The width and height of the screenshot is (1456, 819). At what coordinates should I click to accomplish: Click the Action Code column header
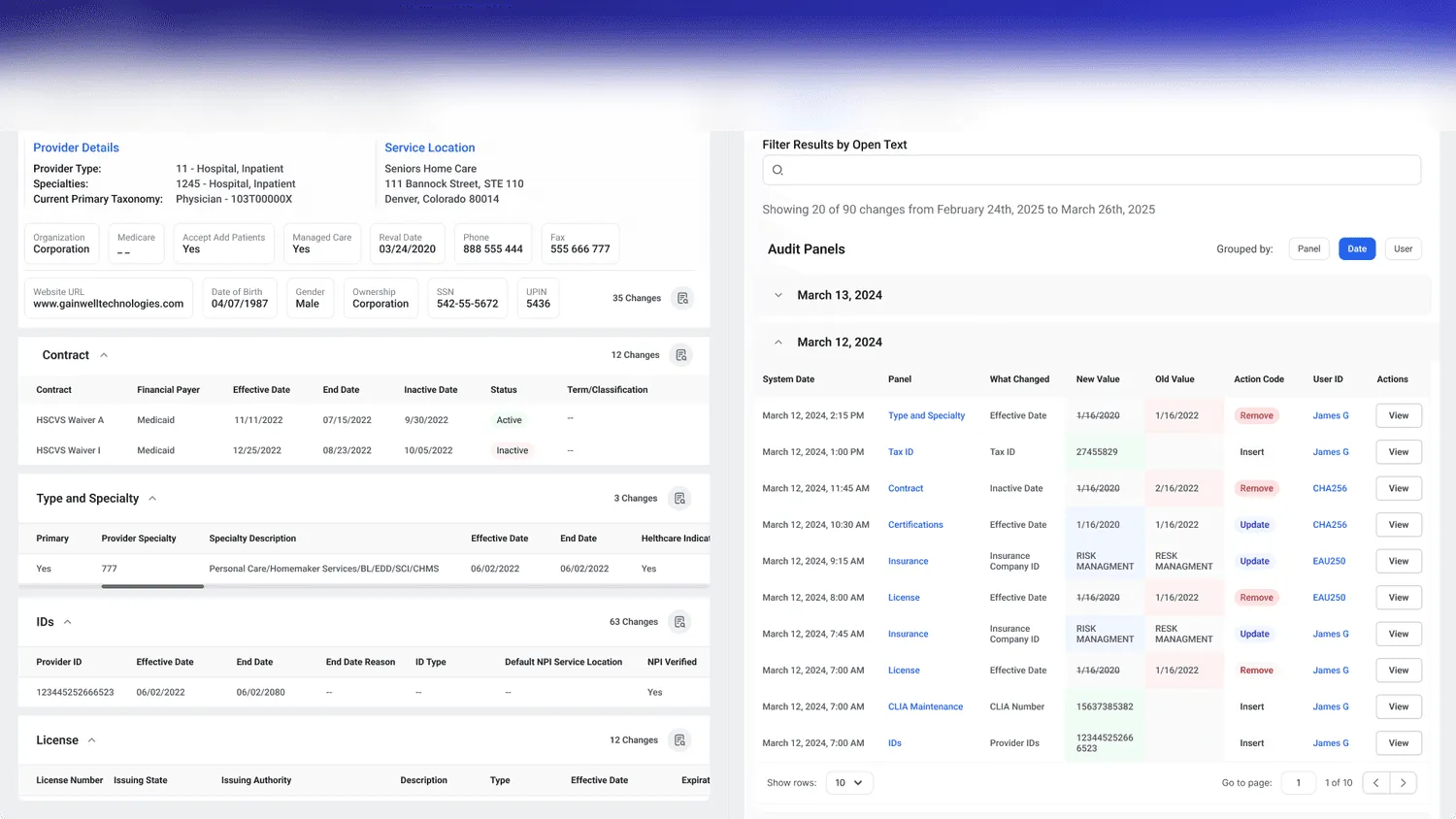1259,379
